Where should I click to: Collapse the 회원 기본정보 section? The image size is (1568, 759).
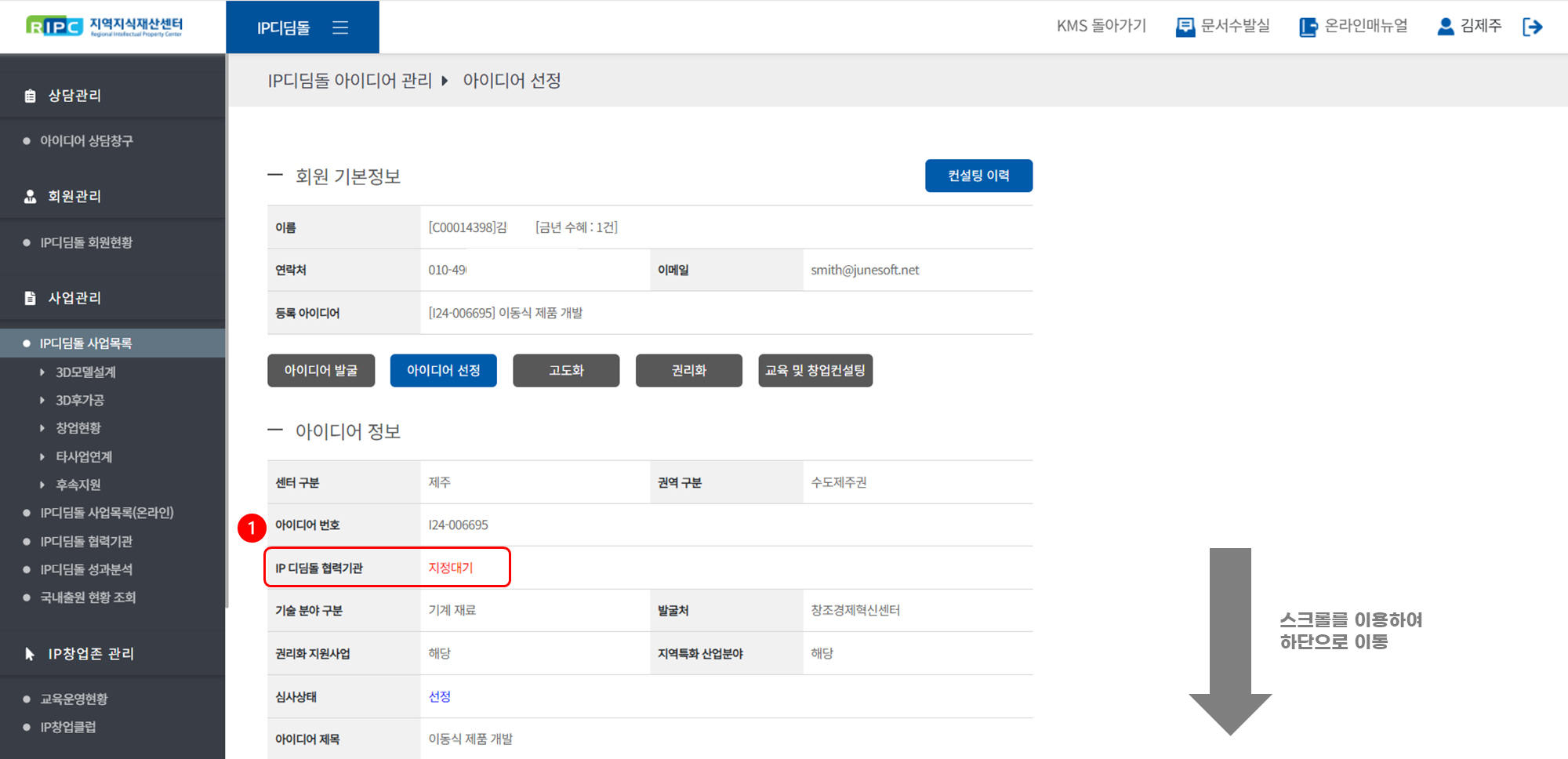click(275, 176)
